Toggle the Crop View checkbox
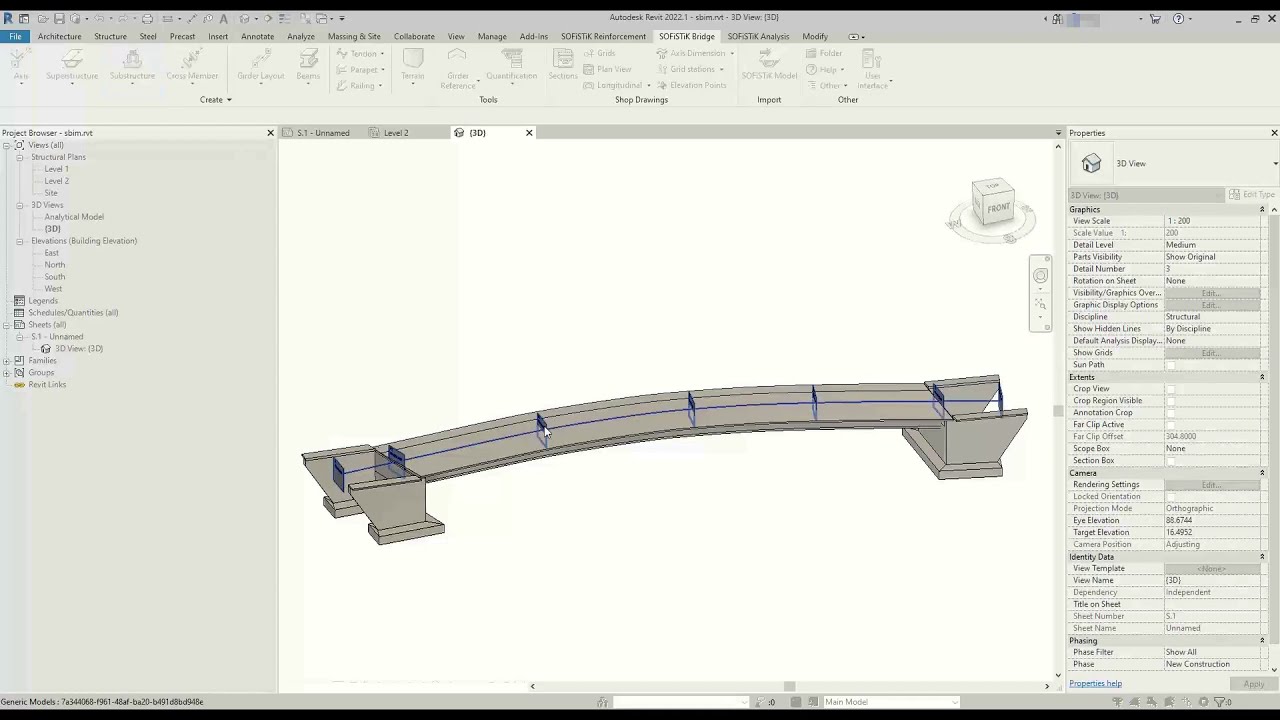The width and height of the screenshot is (1280, 720). [1171, 389]
